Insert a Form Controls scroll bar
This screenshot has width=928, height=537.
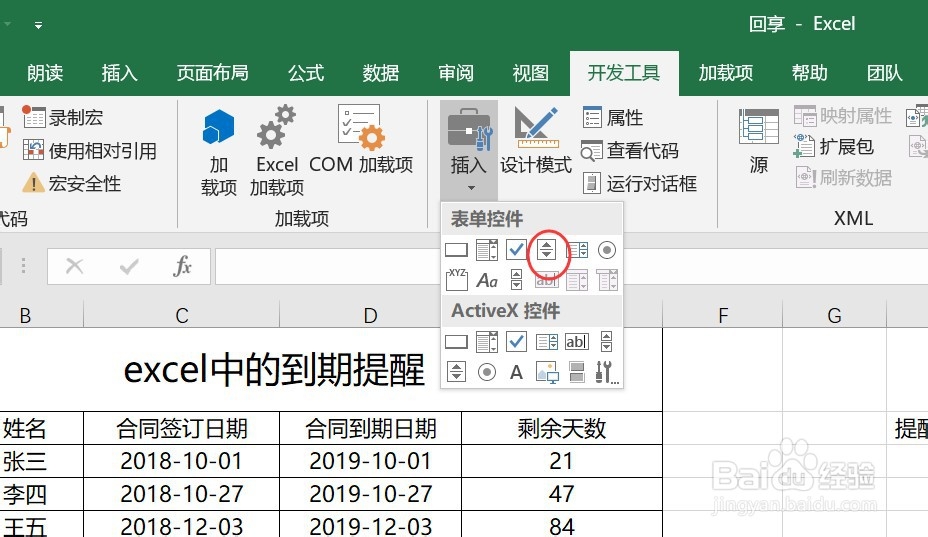coord(517,280)
